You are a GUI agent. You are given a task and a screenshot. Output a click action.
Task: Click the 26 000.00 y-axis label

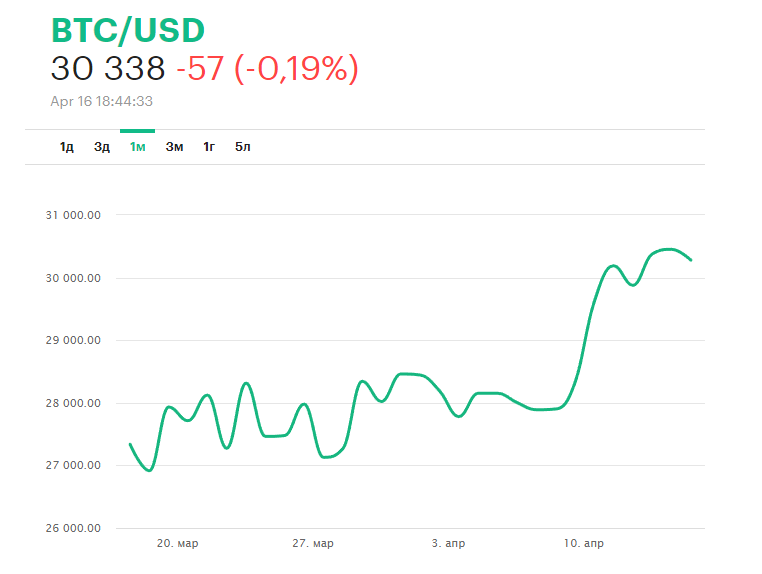tap(75, 529)
